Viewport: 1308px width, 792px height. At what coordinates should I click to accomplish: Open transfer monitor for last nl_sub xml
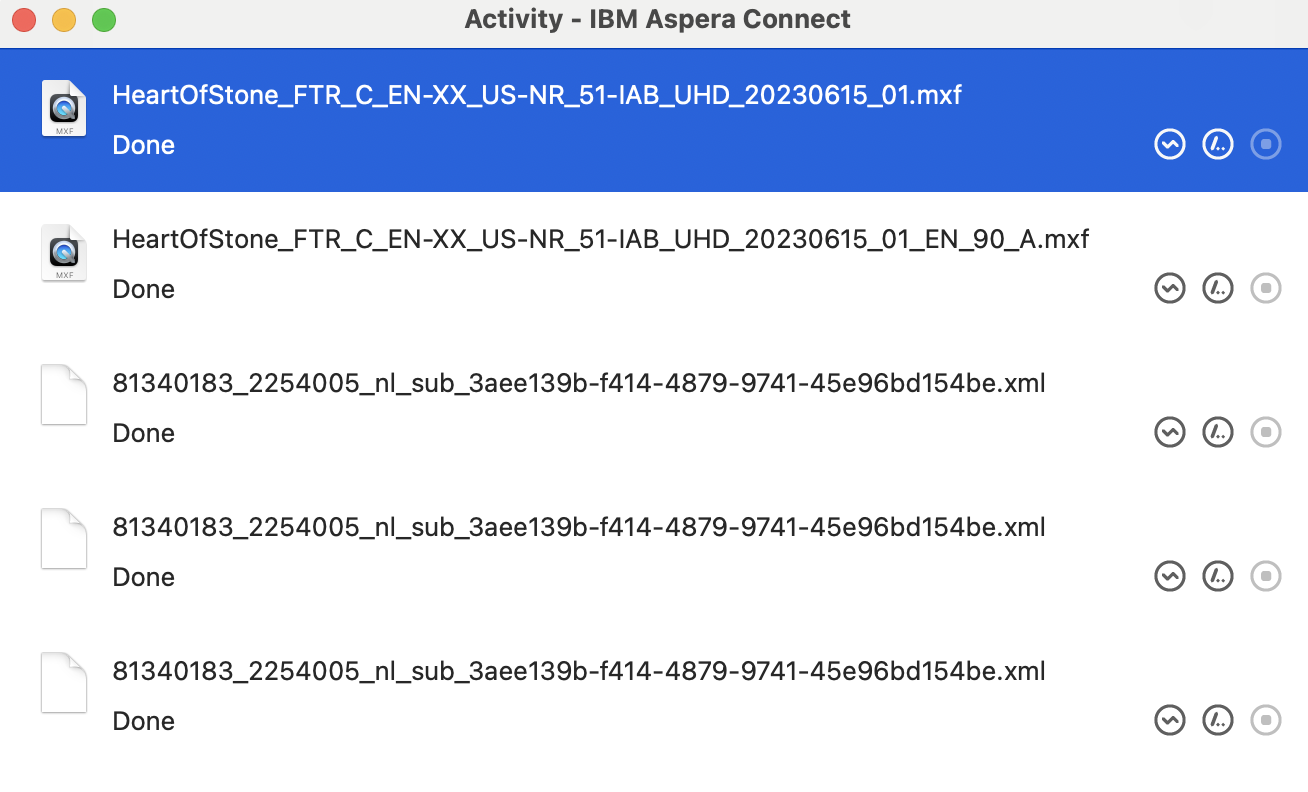[x=1169, y=721]
